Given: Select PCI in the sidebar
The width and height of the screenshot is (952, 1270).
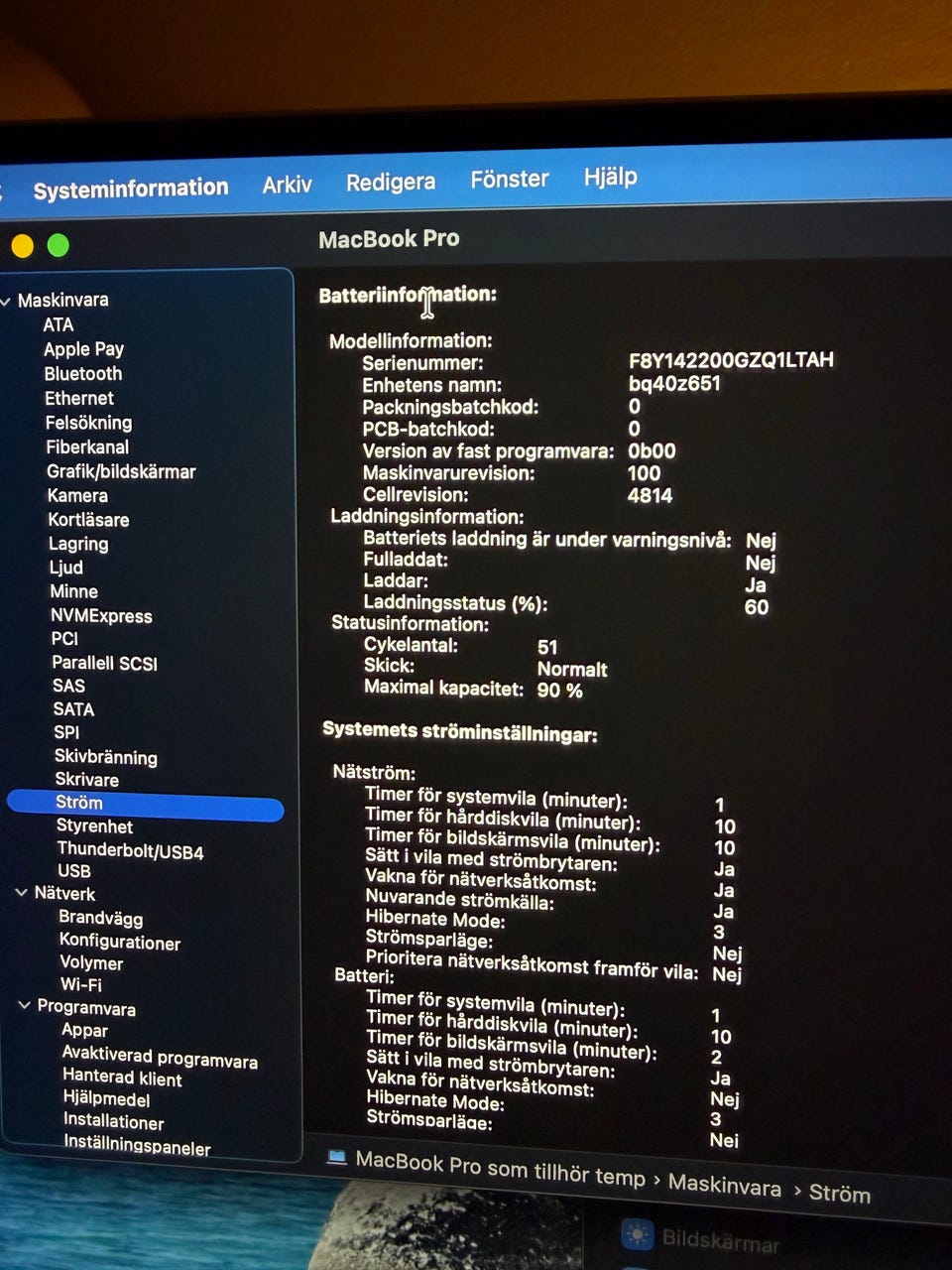Looking at the screenshot, I should point(64,639).
